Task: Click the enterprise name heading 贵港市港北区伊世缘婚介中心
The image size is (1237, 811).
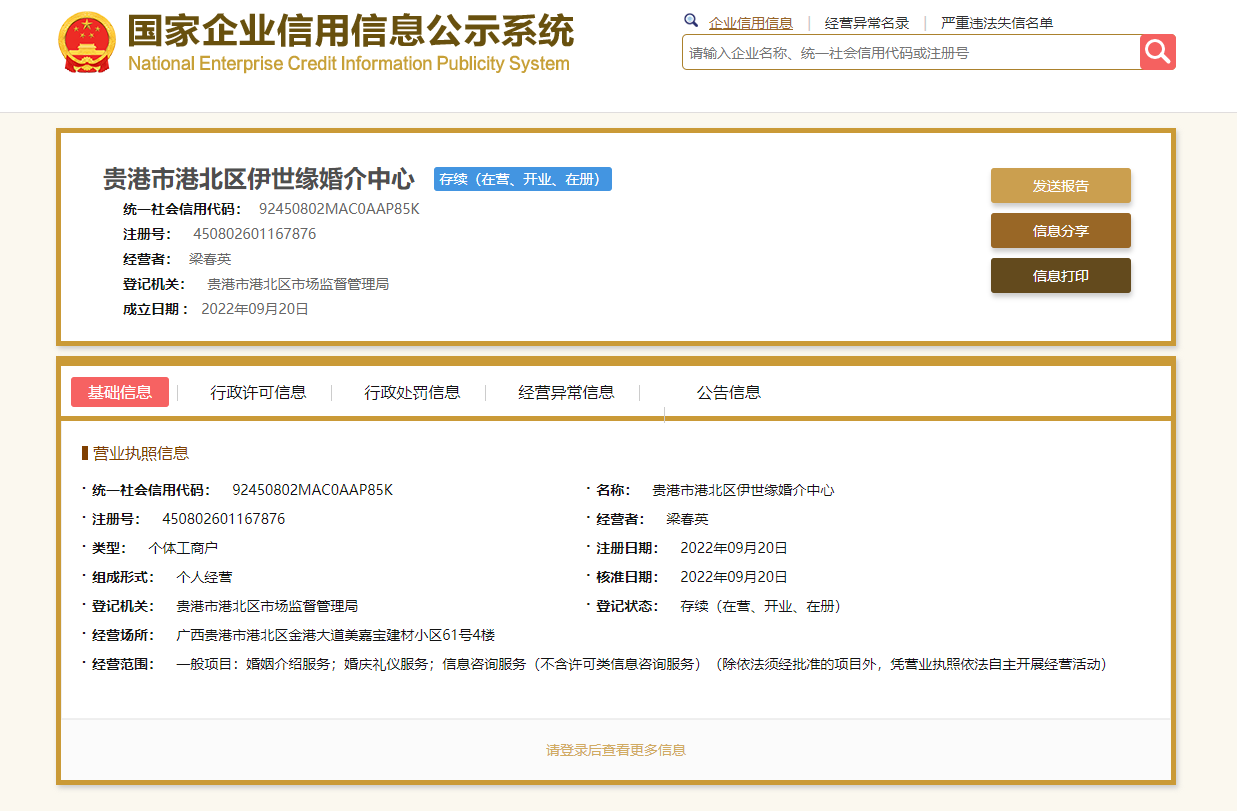Action: (259, 180)
